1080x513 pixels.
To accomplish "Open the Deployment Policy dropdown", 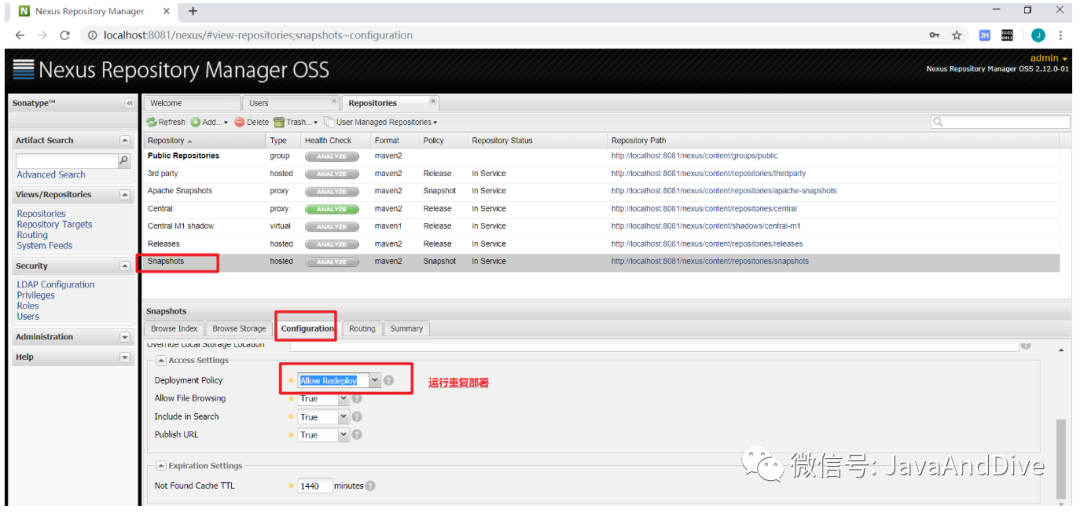I will click(374, 380).
